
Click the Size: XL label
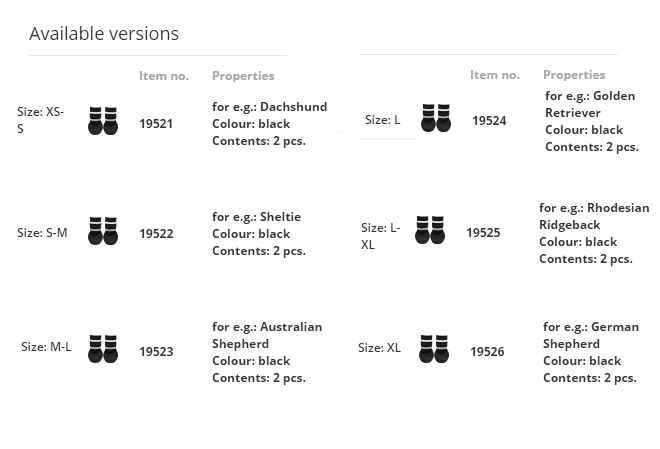click(x=379, y=348)
